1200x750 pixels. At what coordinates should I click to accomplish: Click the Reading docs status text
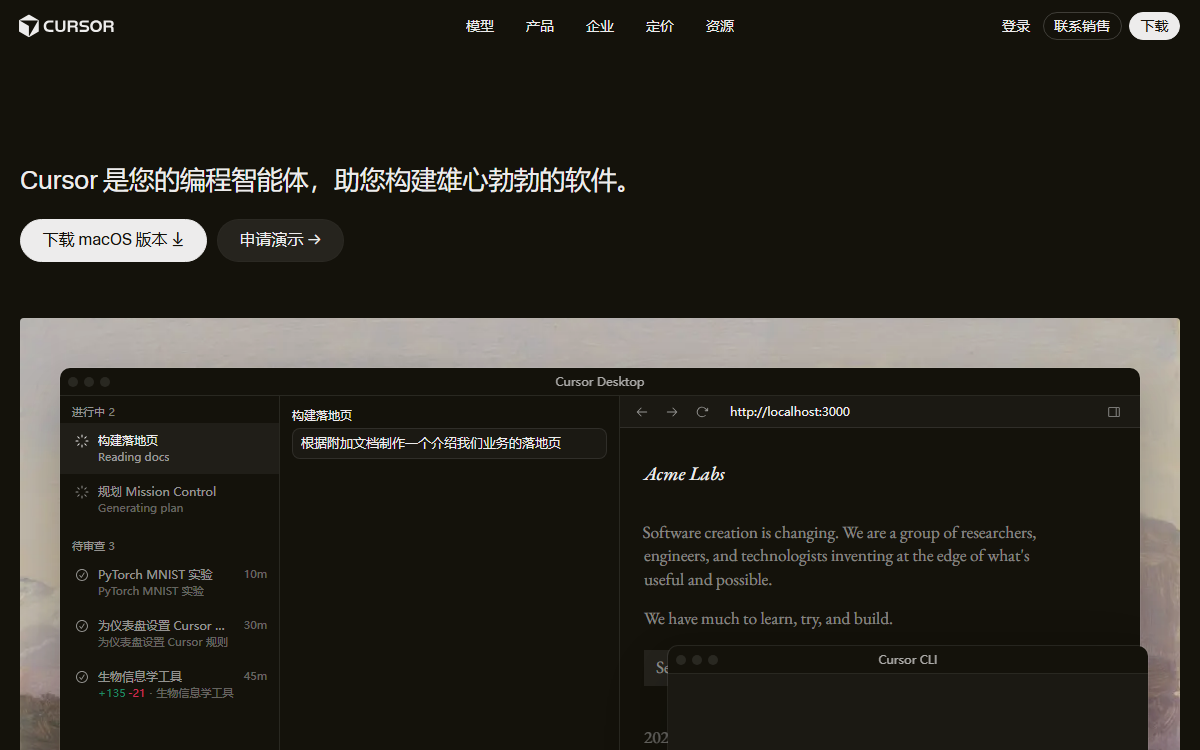pyautogui.click(x=134, y=457)
